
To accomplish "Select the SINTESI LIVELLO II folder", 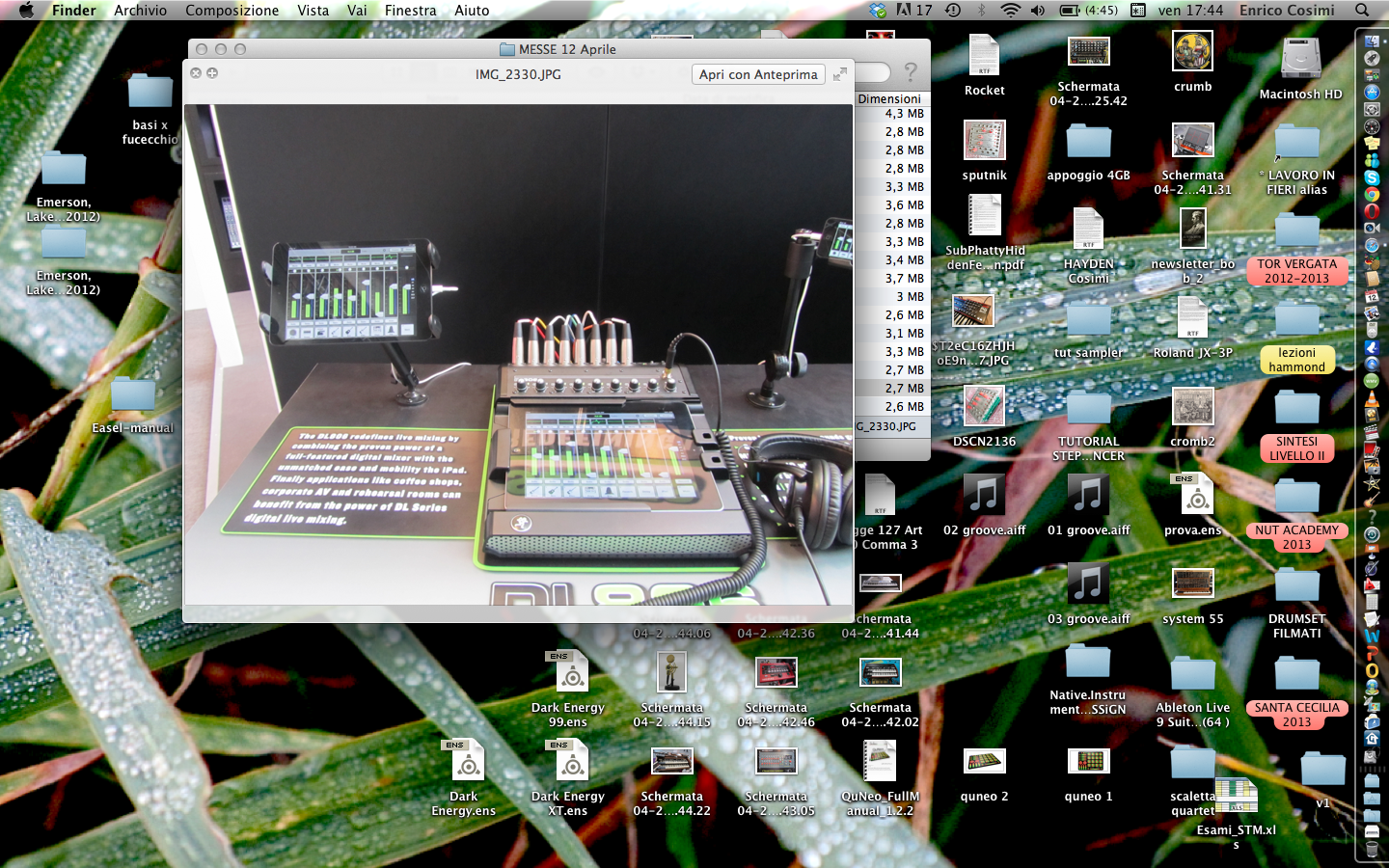I will click(x=1296, y=408).
